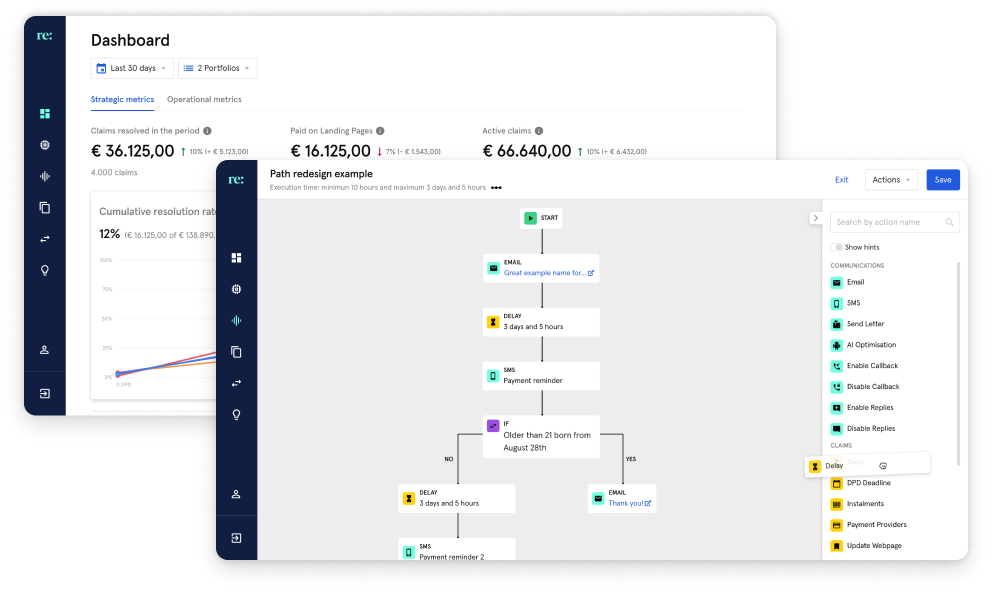Open dashboard grid icon in Dashboard window sidebar

45,114
